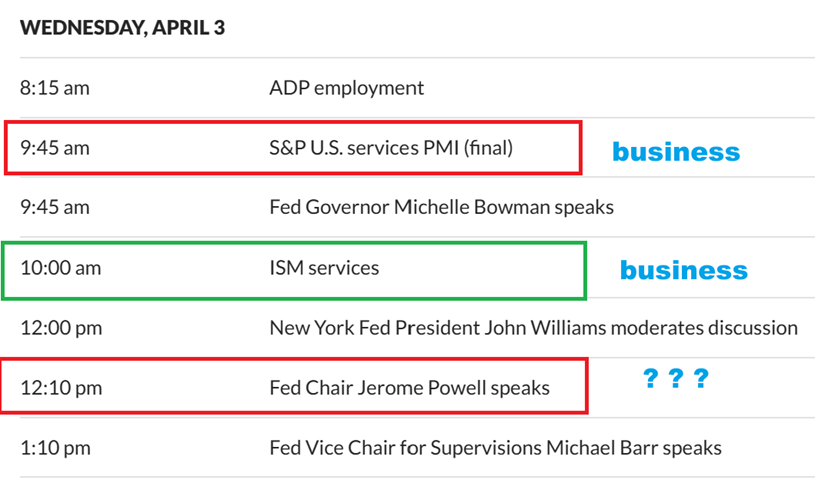Open Michael Barr speaks event
815x480 pixels.
(495, 448)
